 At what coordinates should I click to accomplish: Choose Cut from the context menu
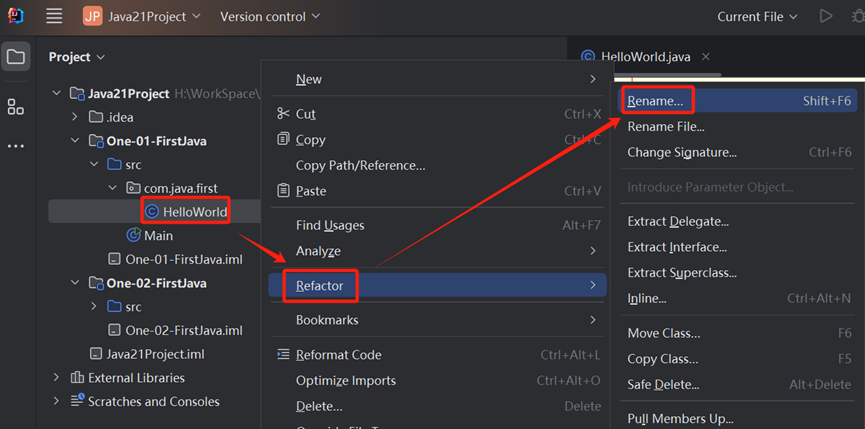[437, 114]
